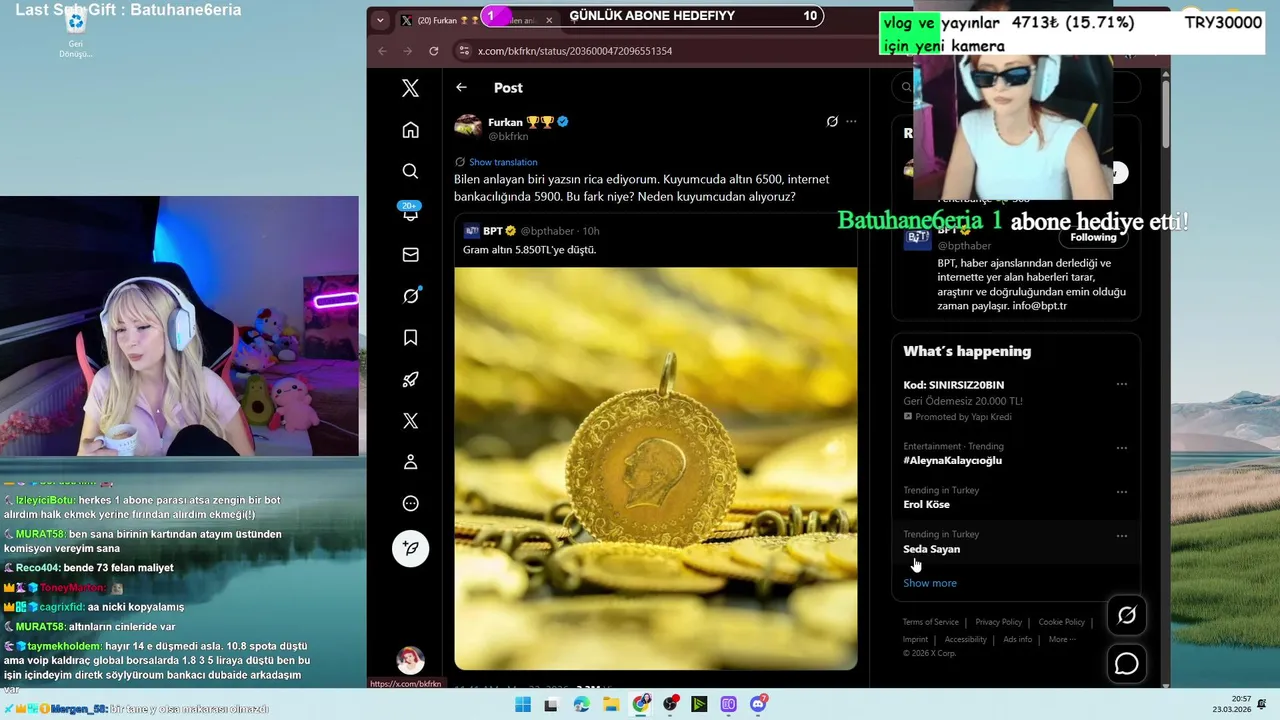Click the X logo in the sidebar

(x=410, y=88)
